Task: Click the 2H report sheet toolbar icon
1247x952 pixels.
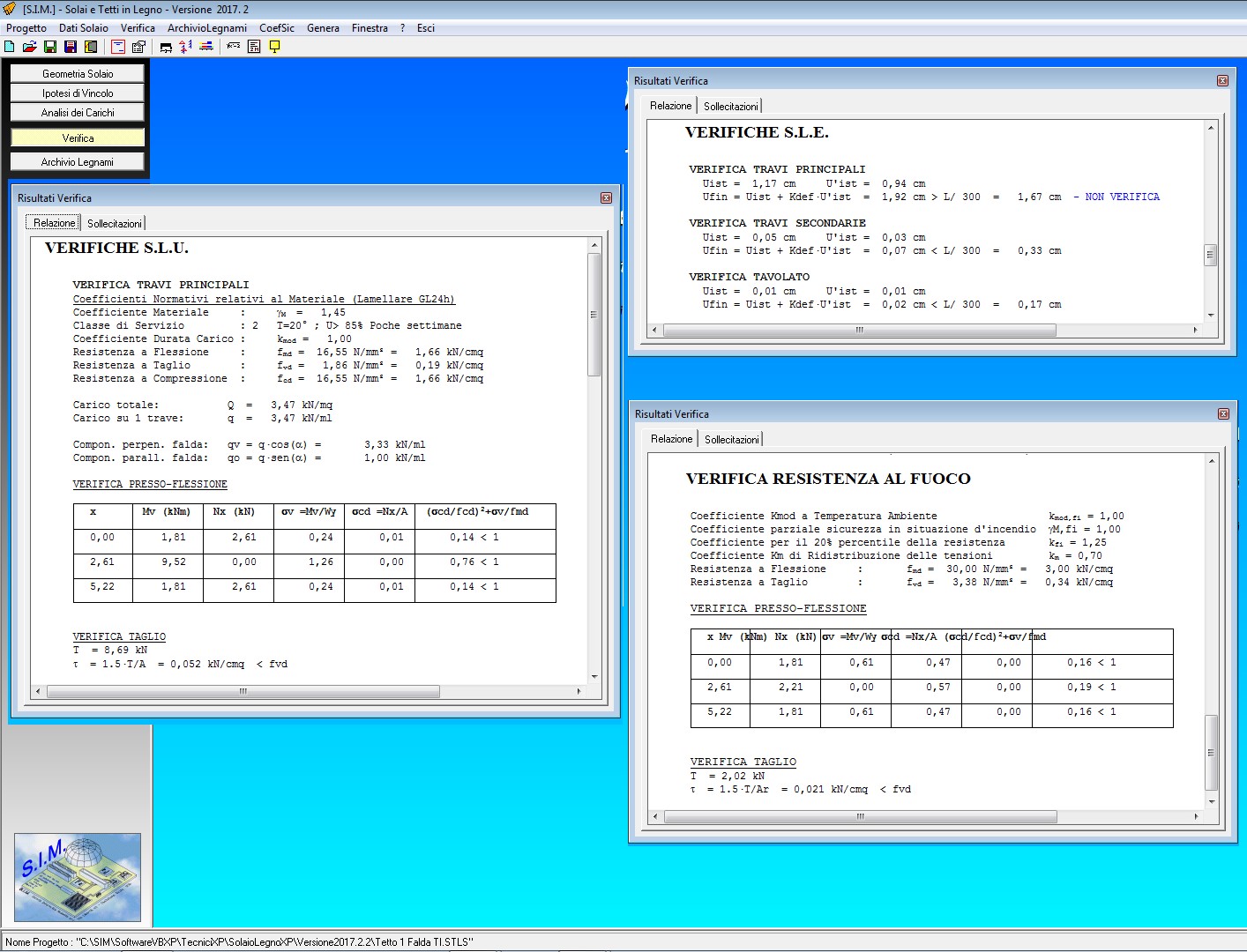Action: coord(254,47)
